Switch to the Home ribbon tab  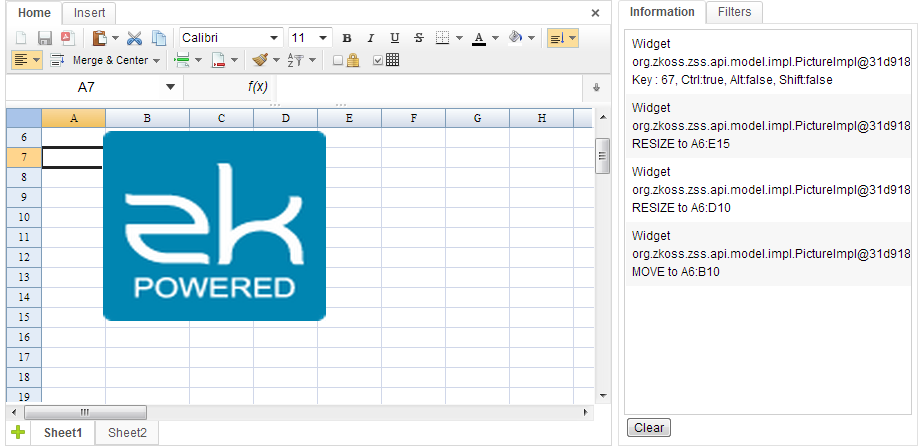(x=35, y=13)
